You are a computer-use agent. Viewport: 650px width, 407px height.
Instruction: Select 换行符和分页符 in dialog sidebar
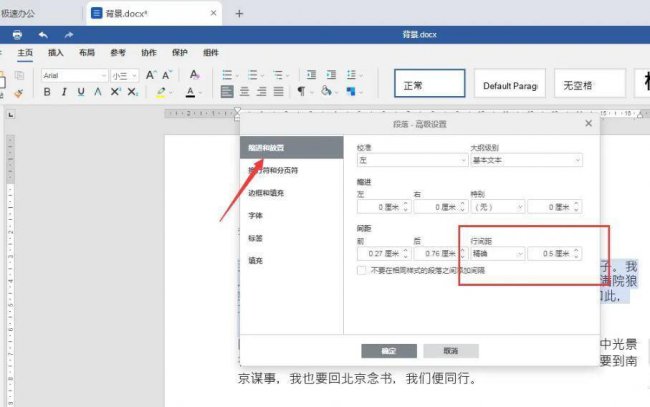coord(292,170)
